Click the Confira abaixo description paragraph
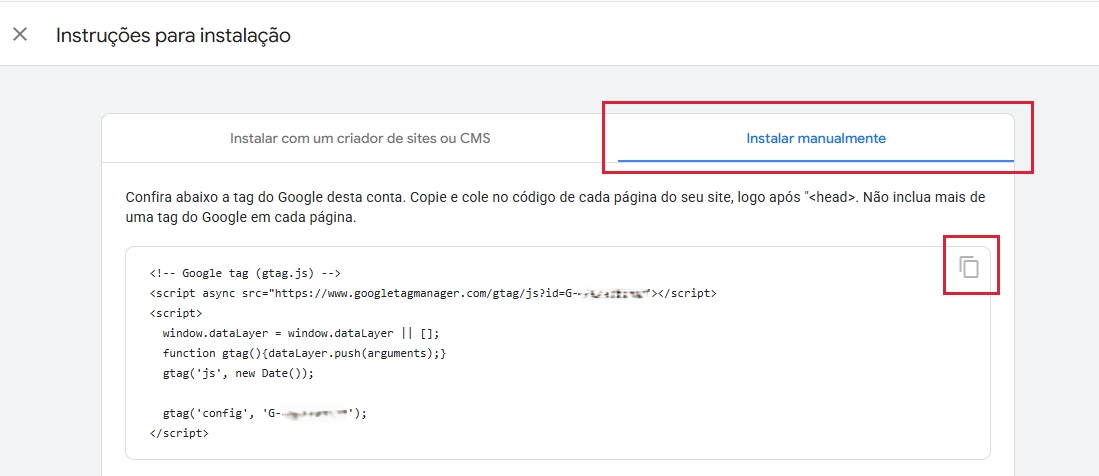Screen dimensions: 1099x476 coord(555,207)
